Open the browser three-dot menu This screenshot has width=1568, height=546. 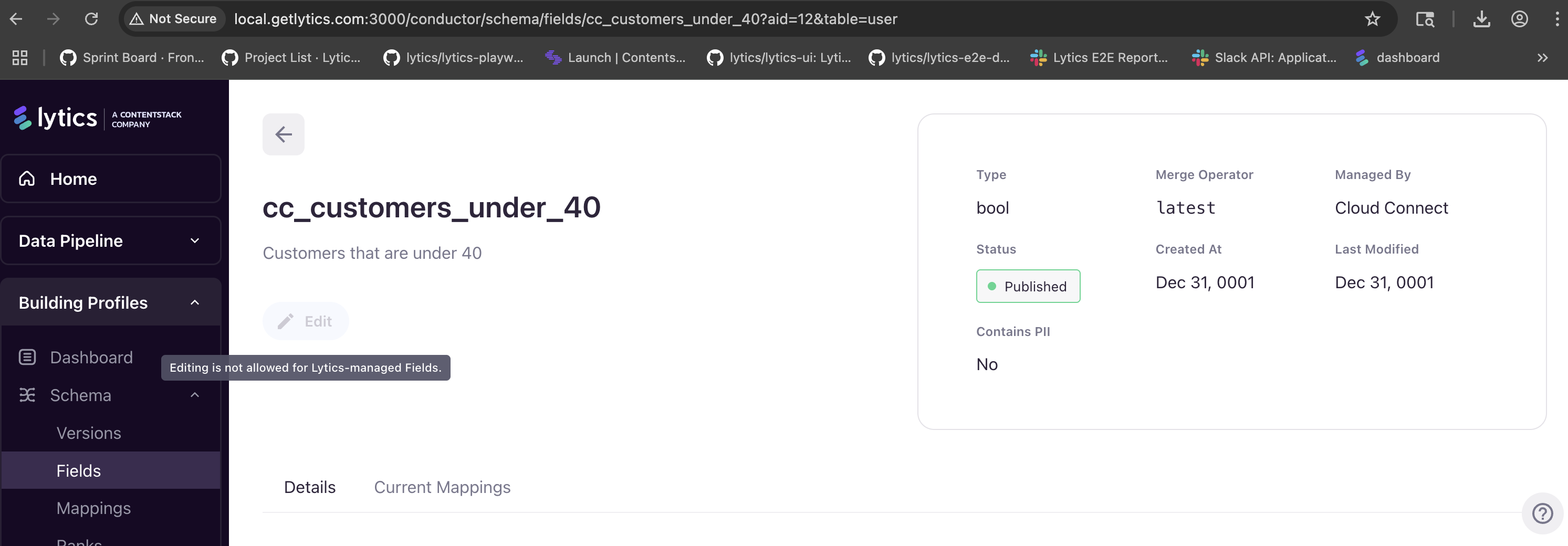tap(1557, 19)
